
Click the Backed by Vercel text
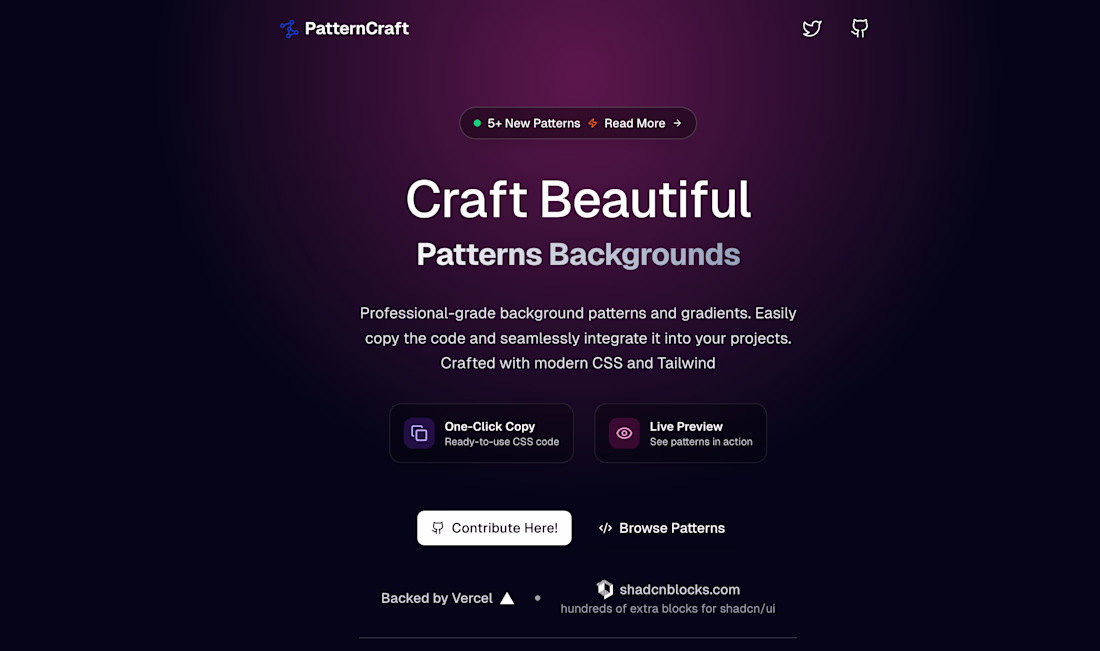(436, 598)
